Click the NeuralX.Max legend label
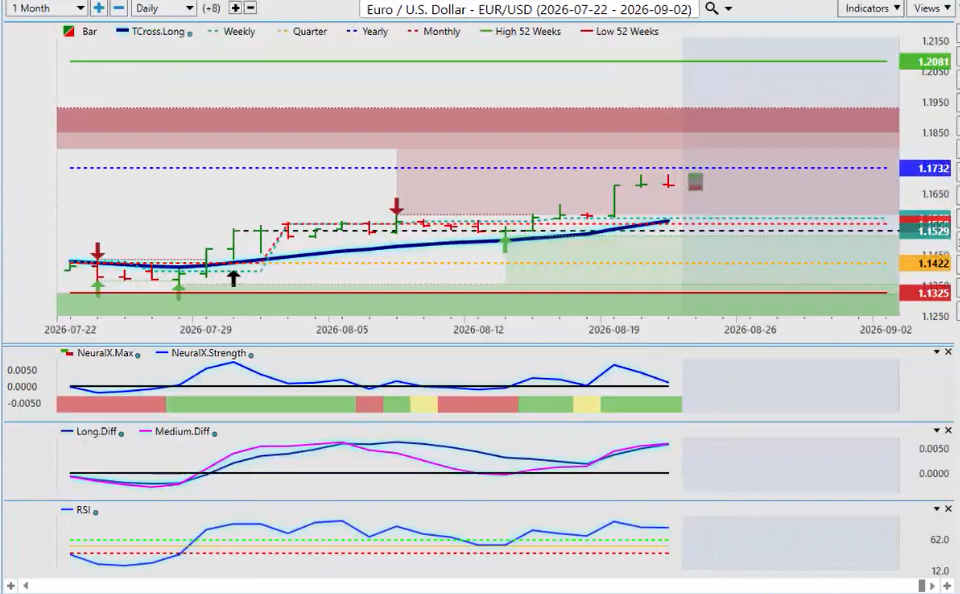 [105, 353]
